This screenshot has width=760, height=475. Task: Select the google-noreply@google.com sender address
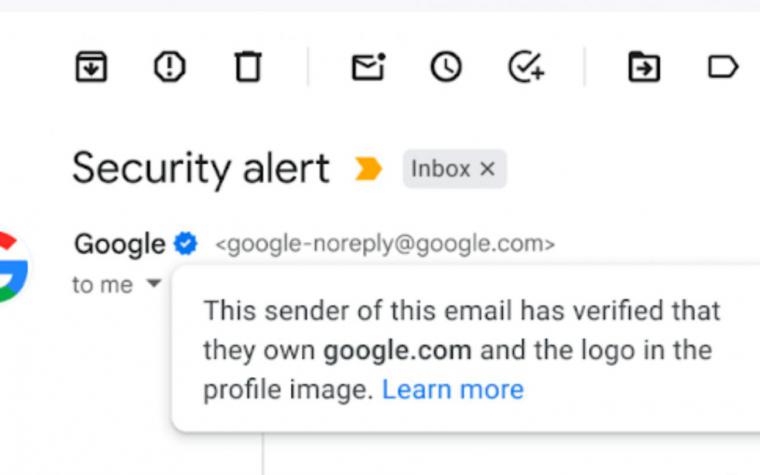385,244
